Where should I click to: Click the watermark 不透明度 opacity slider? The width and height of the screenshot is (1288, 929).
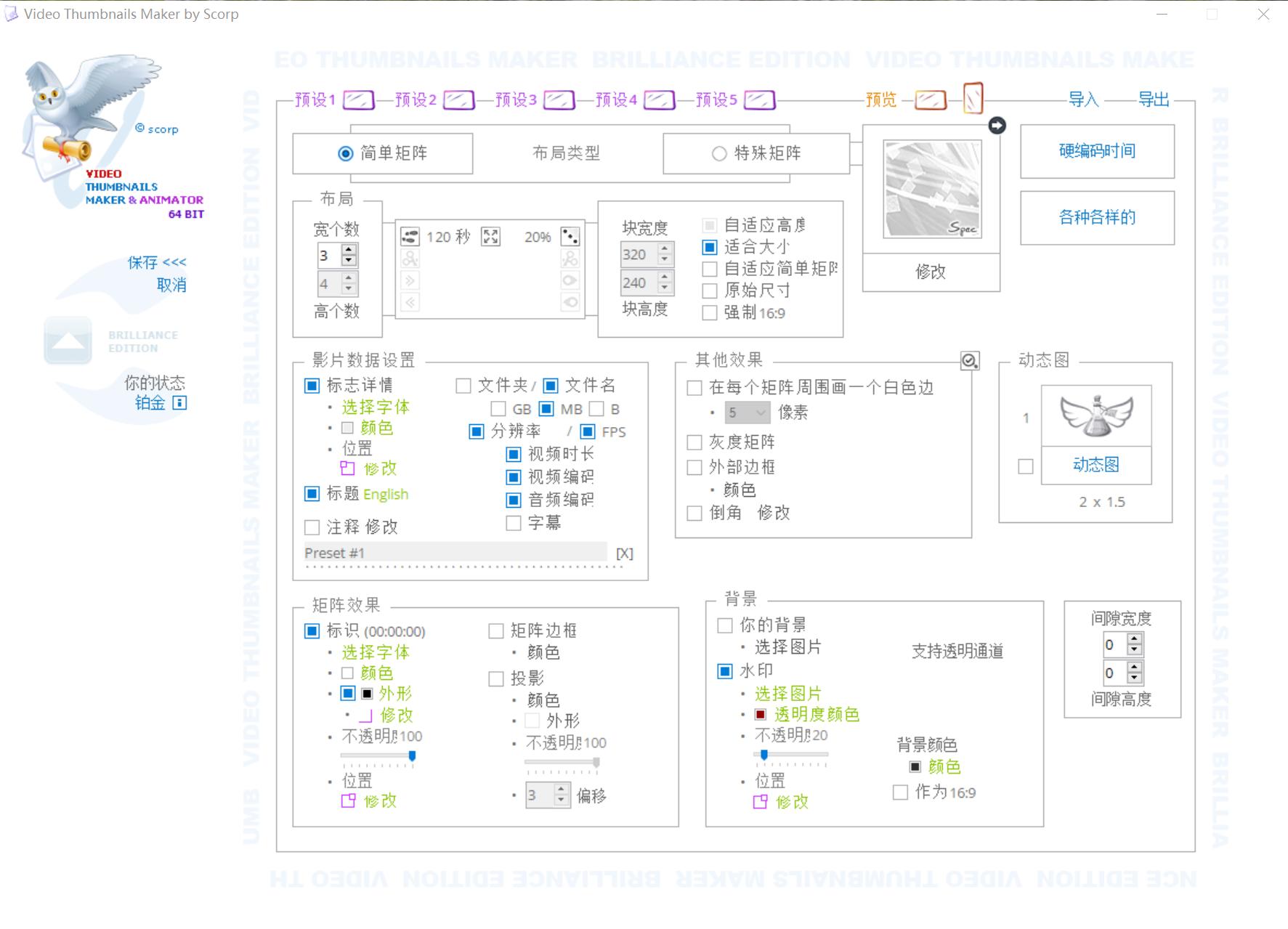(790, 755)
